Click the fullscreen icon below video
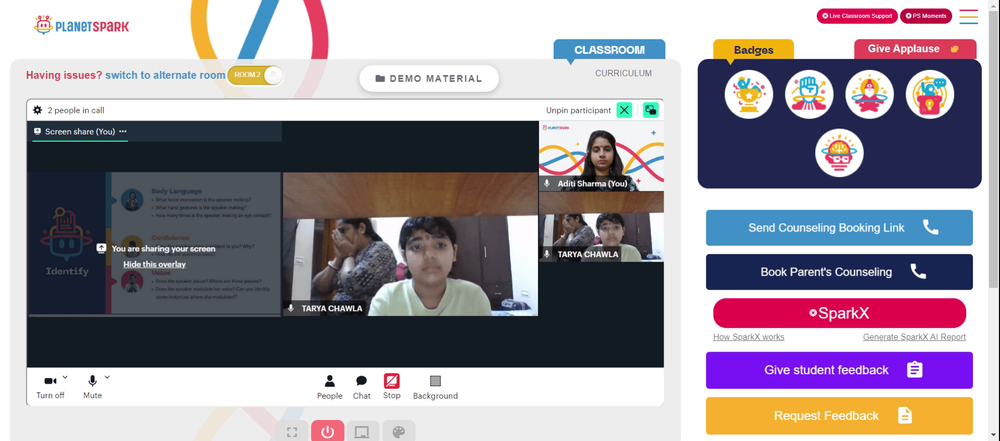 (292, 432)
